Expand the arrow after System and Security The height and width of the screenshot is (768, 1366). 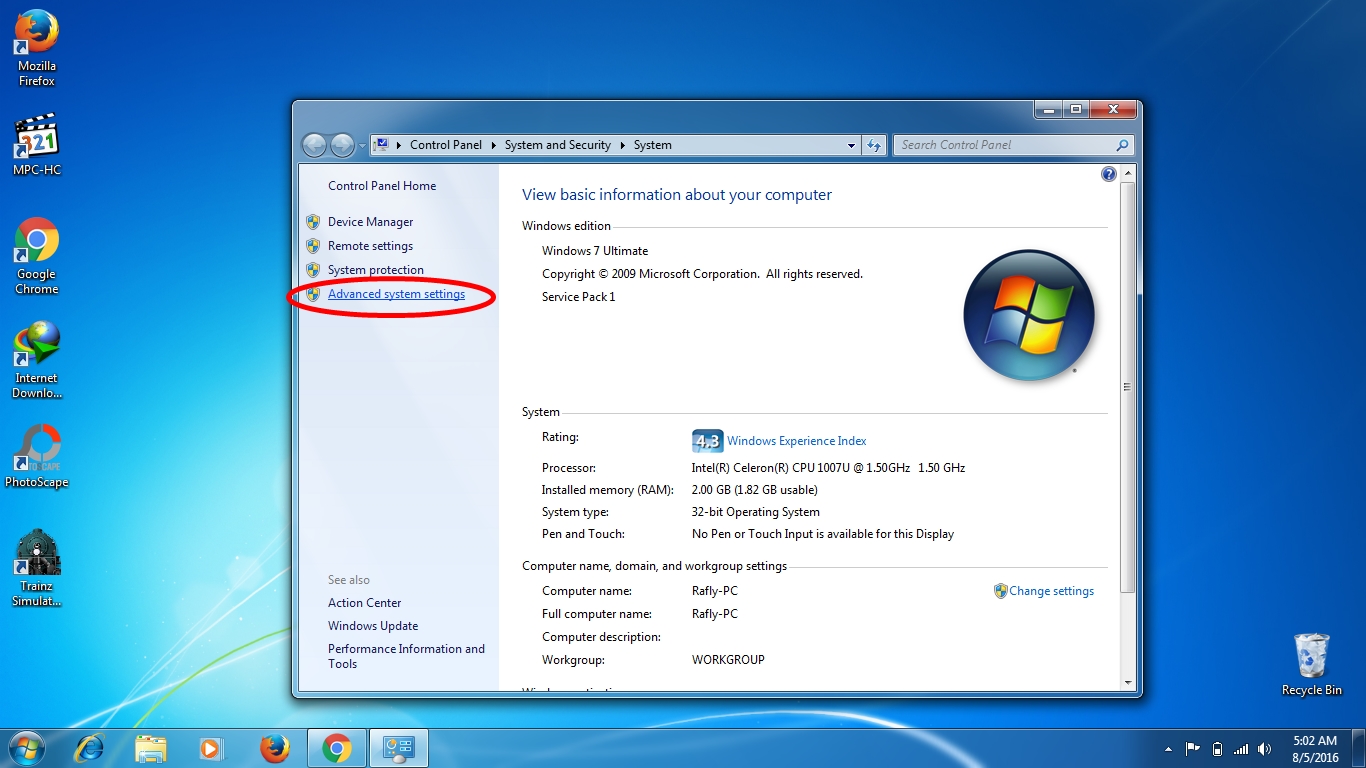[622, 145]
